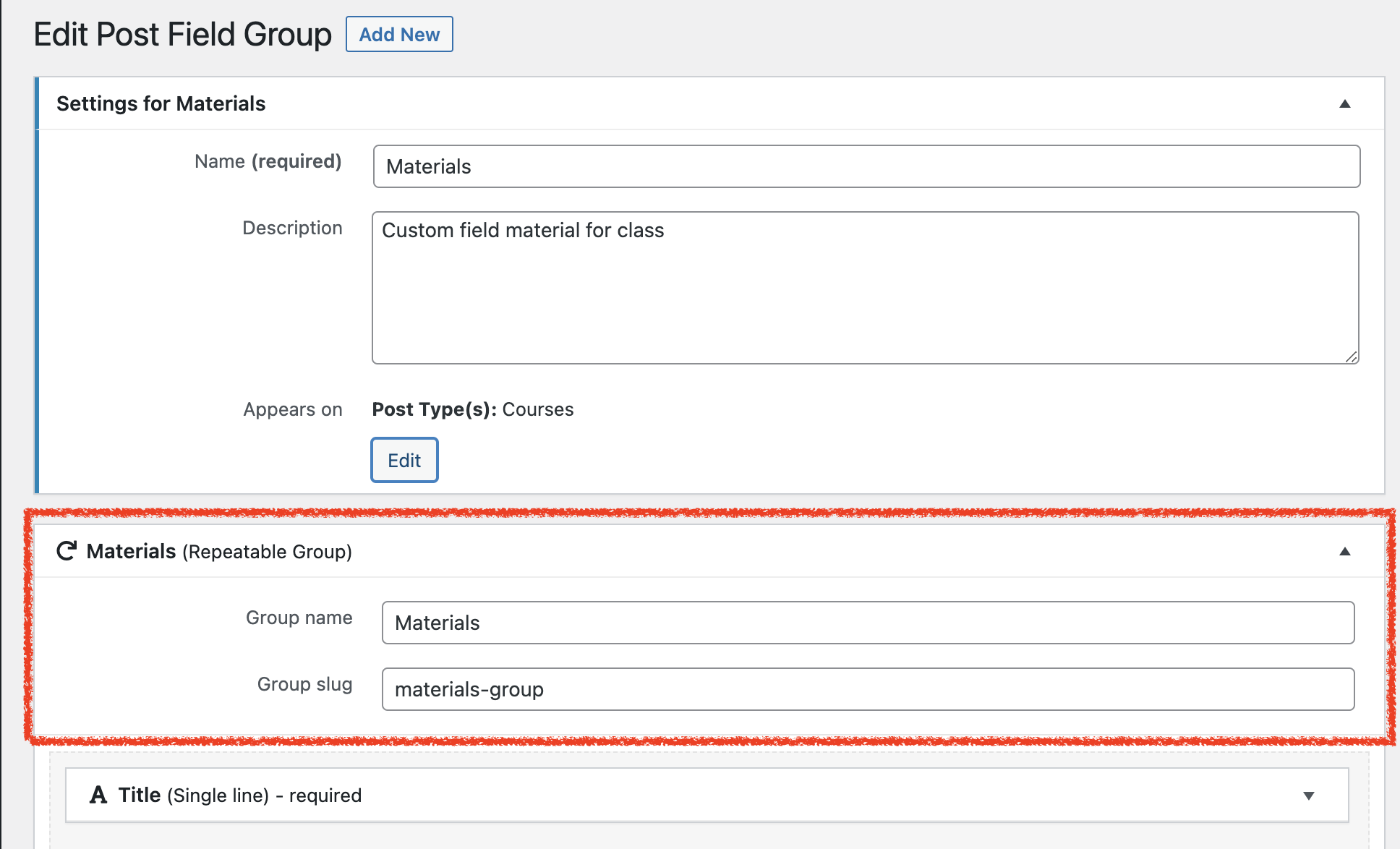Expand the Title Single line field
This screenshot has height=849, width=1400.
[1309, 795]
